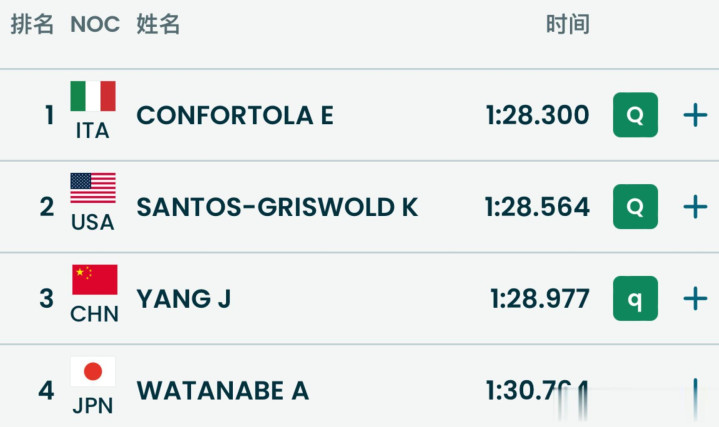The width and height of the screenshot is (719, 427).
Task: Open athlete WATANABE A
Action: pos(223,390)
